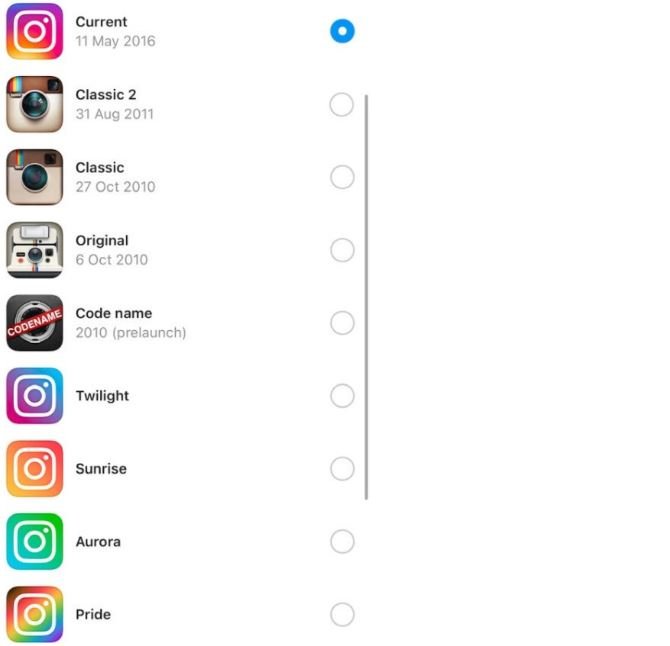The image size is (670, 646).
Task: Pick the Aurora radio button
Action: 342,542
